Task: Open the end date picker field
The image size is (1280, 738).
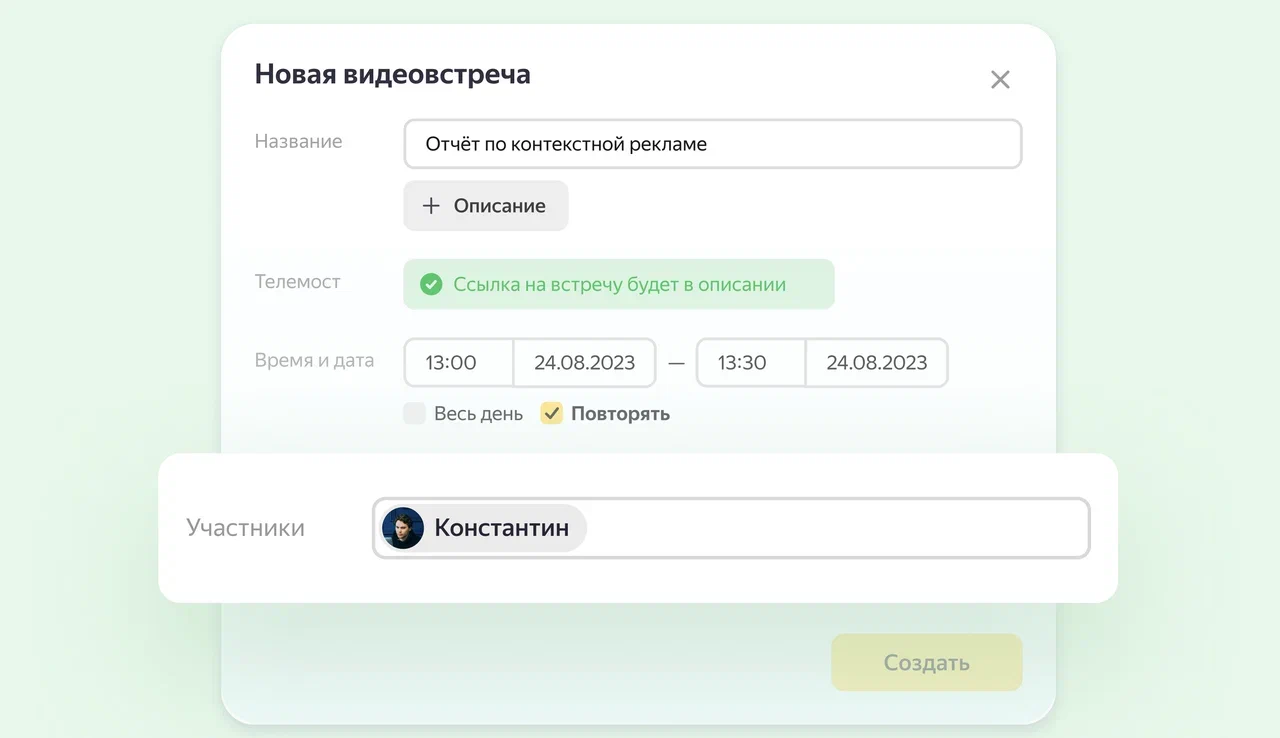Action: [x=876, y=363]
